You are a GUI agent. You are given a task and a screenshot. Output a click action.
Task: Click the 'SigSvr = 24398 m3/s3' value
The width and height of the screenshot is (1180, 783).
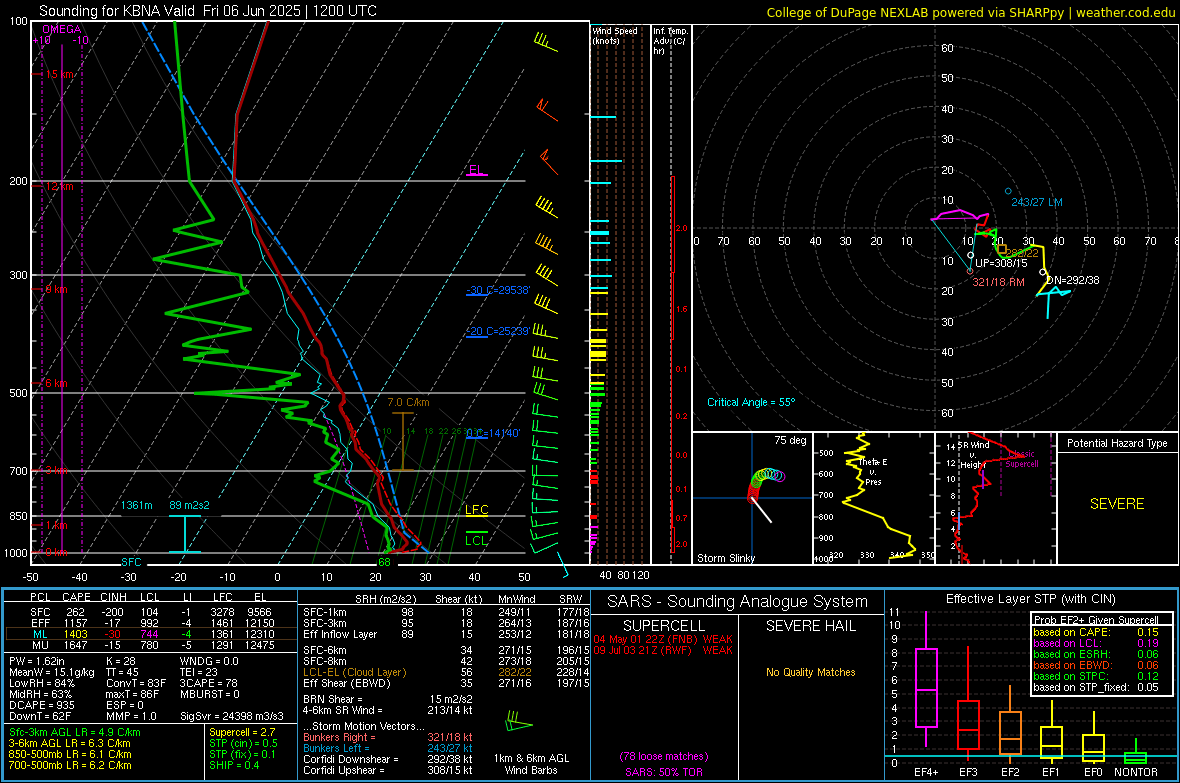(x=232, y=716)
